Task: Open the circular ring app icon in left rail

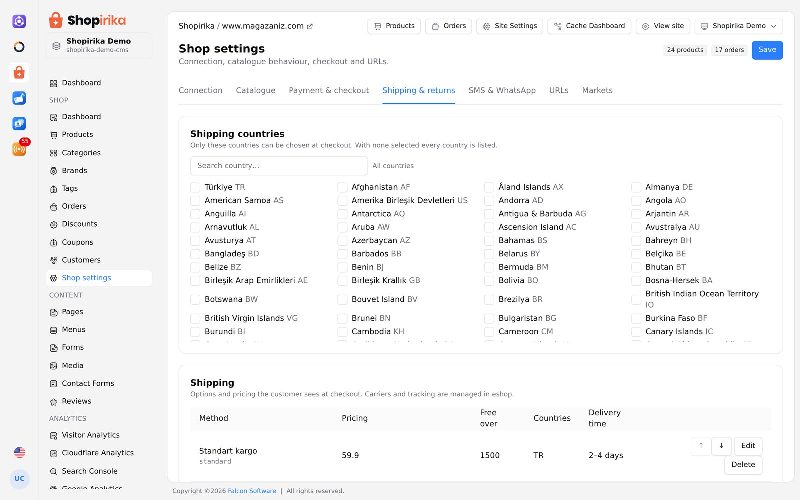Action: pos(19,47)
